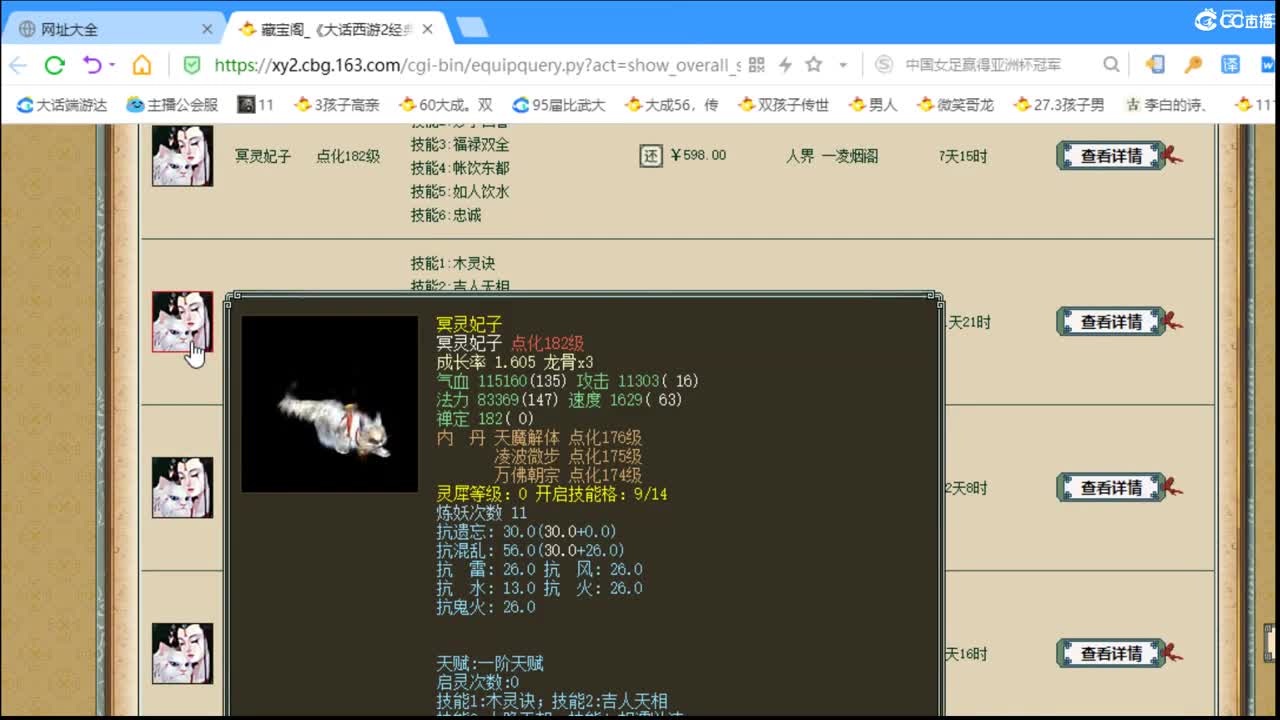
Task: Click 技能3:福禄双全 text
Action: pos(460,144)
